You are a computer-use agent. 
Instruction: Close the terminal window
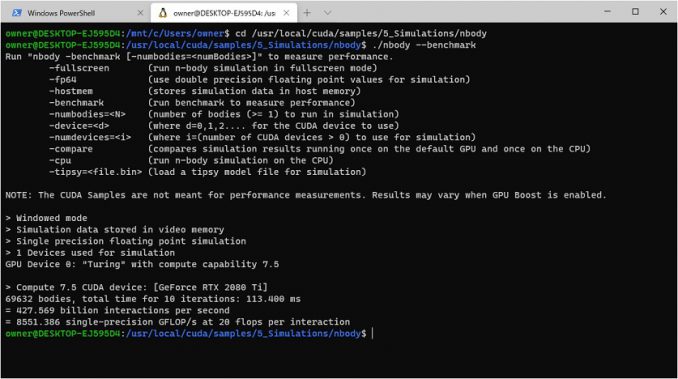click(x=663, y=12)
